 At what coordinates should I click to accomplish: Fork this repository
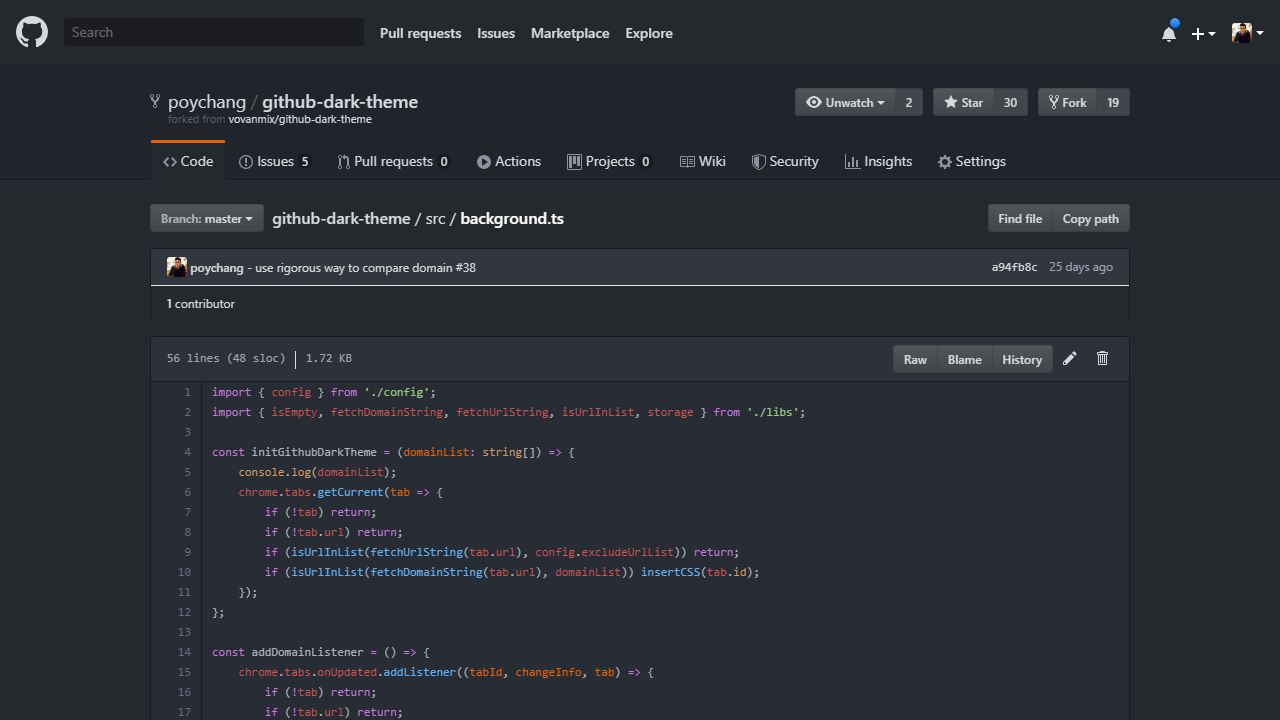(x=1067, y=103)
